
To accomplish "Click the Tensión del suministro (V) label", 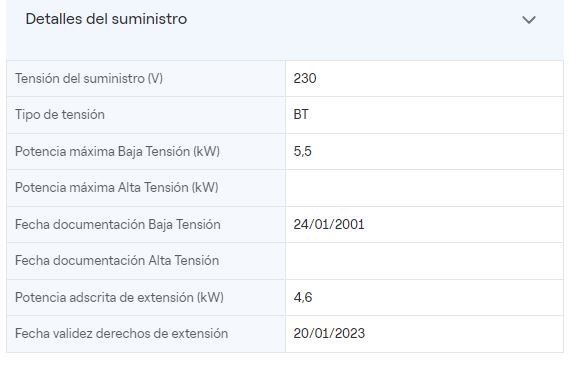I will tap(89, 79).
